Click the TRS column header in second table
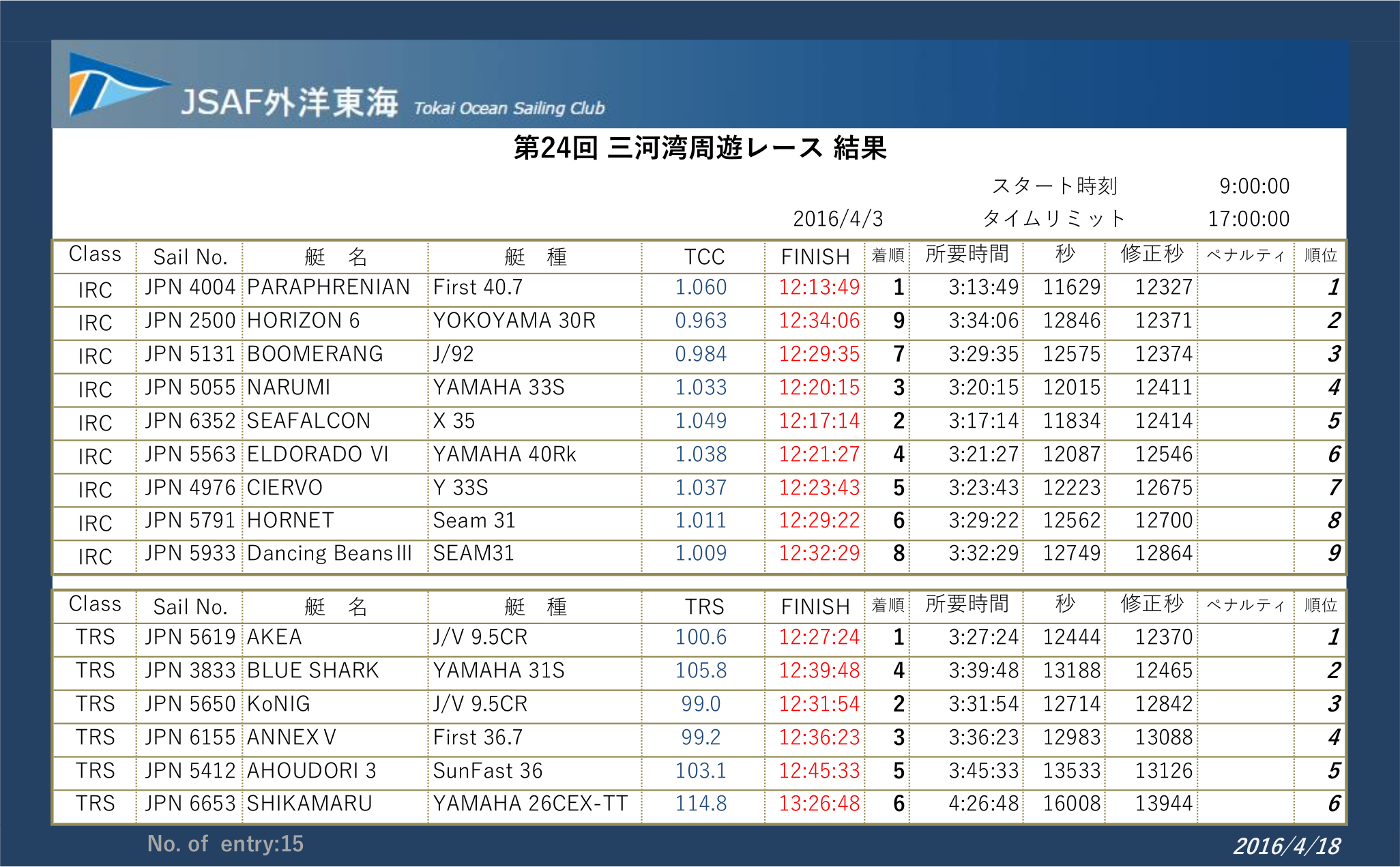 704,606
